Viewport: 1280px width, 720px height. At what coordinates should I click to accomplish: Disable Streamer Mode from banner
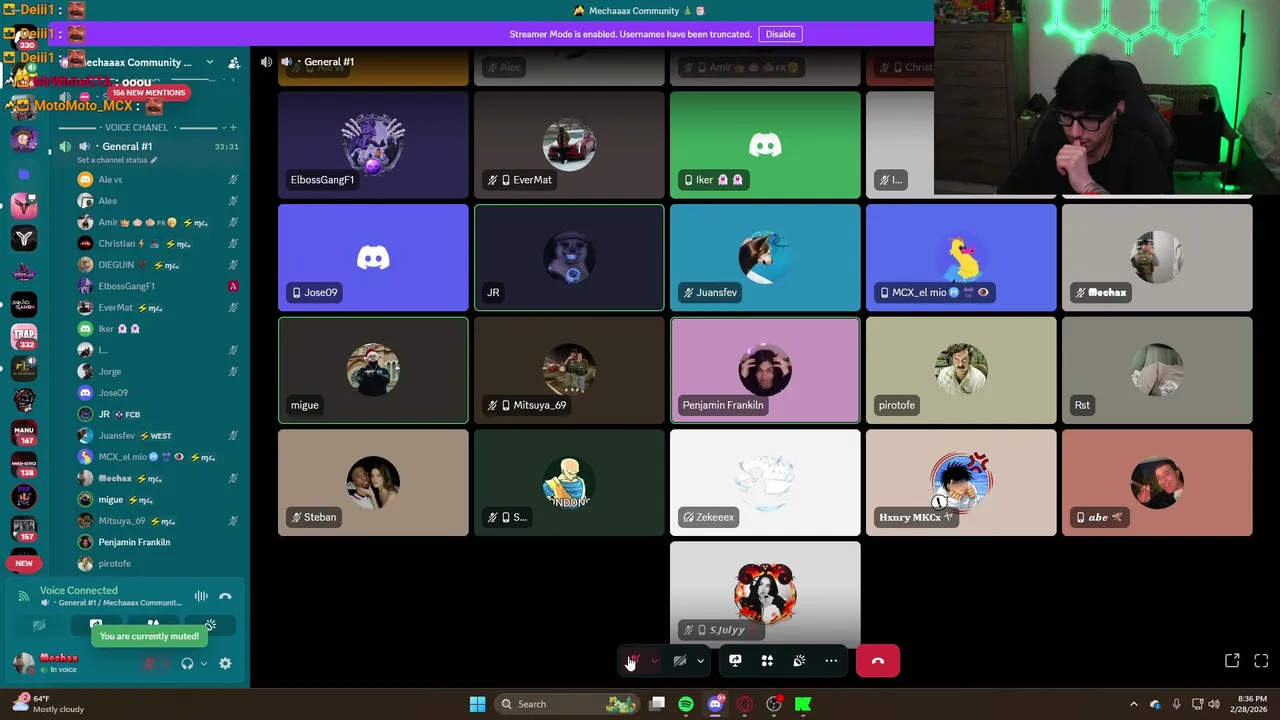pyautogui.click(x=780, y=34)
